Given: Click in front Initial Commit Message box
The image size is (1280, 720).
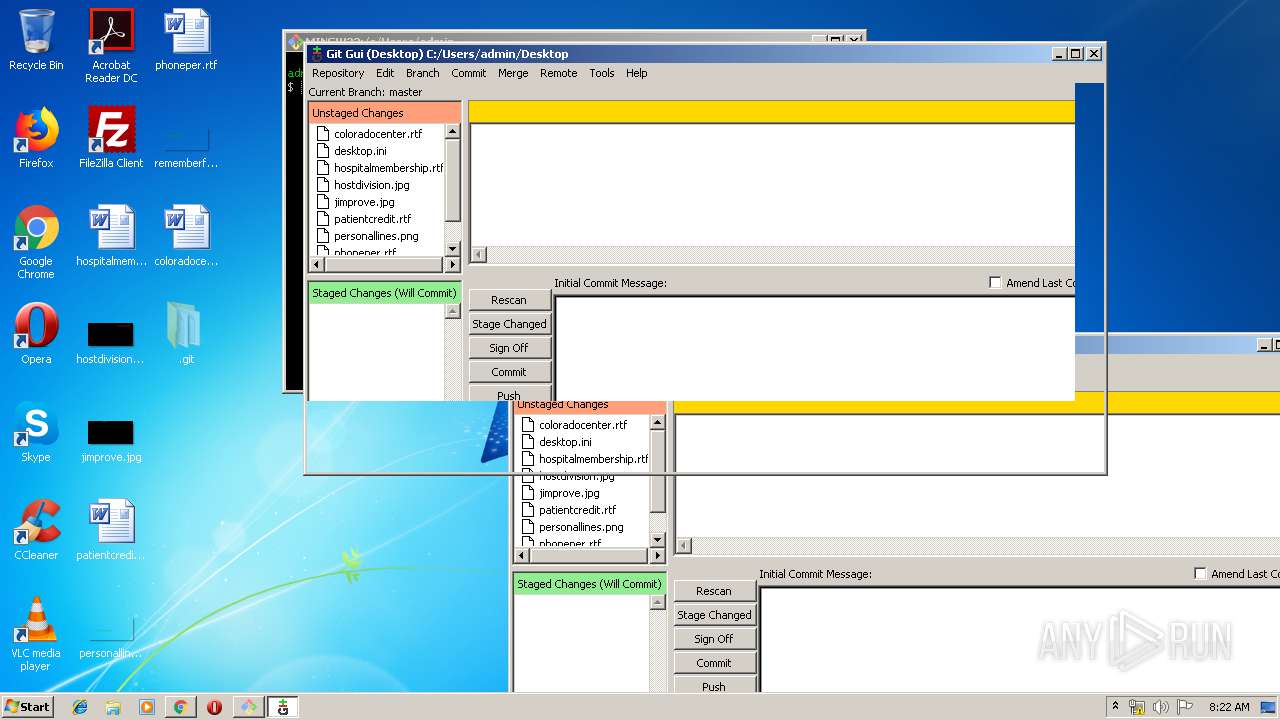Looking at the screenshot, I should pyautogui.click(x=815, y=348).
